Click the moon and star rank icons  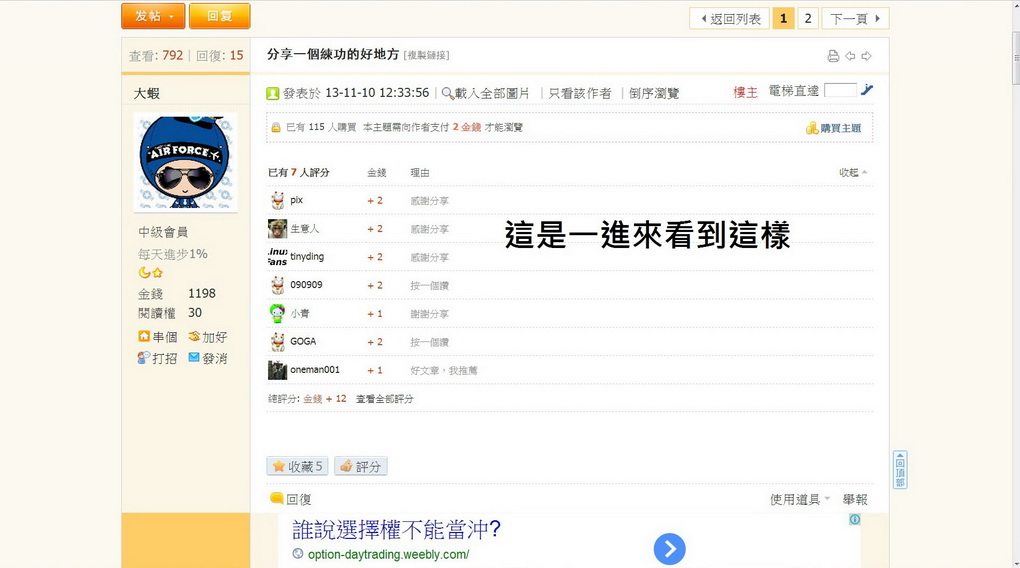click(x=151, y=273)
